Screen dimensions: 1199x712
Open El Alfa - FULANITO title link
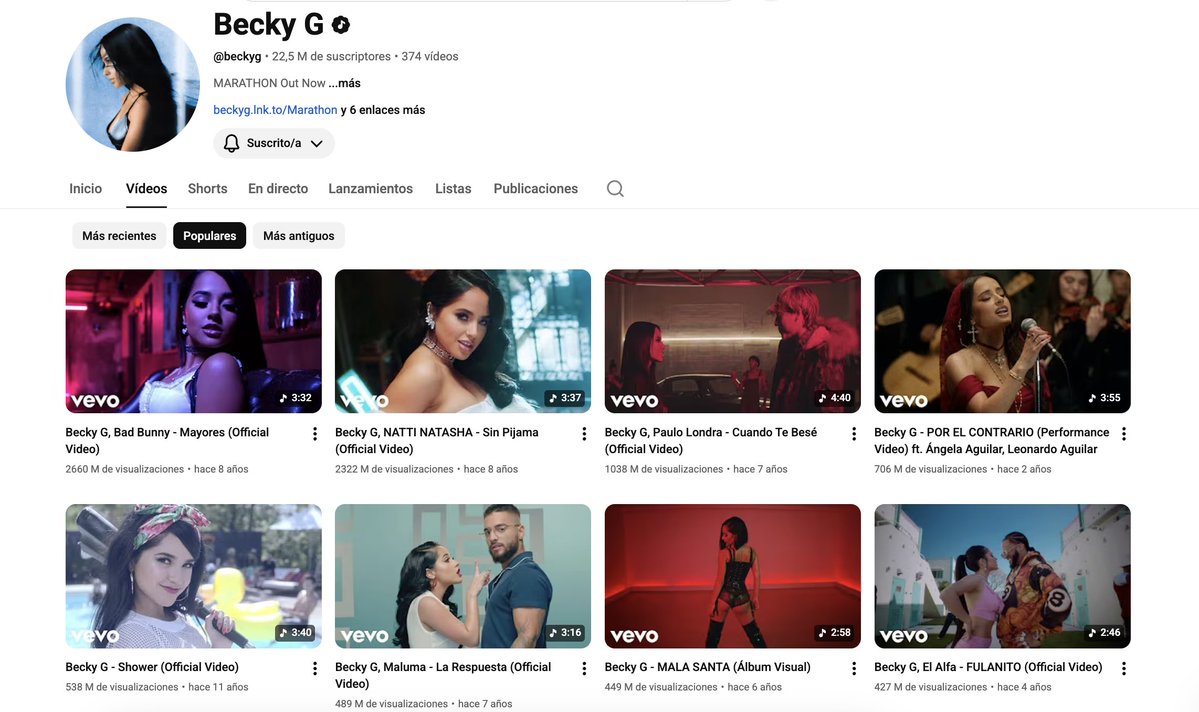[x=988, y=667]
